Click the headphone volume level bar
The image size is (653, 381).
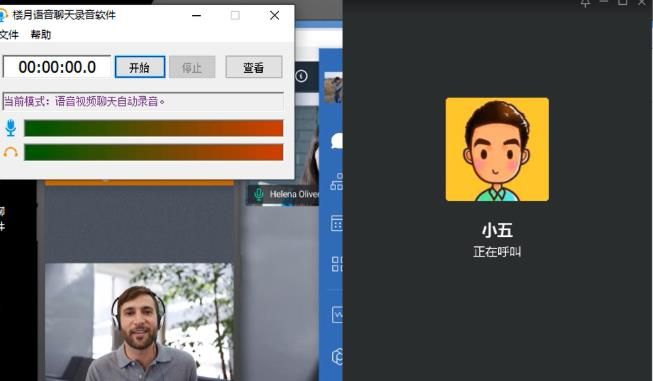[x=154, y=152]
